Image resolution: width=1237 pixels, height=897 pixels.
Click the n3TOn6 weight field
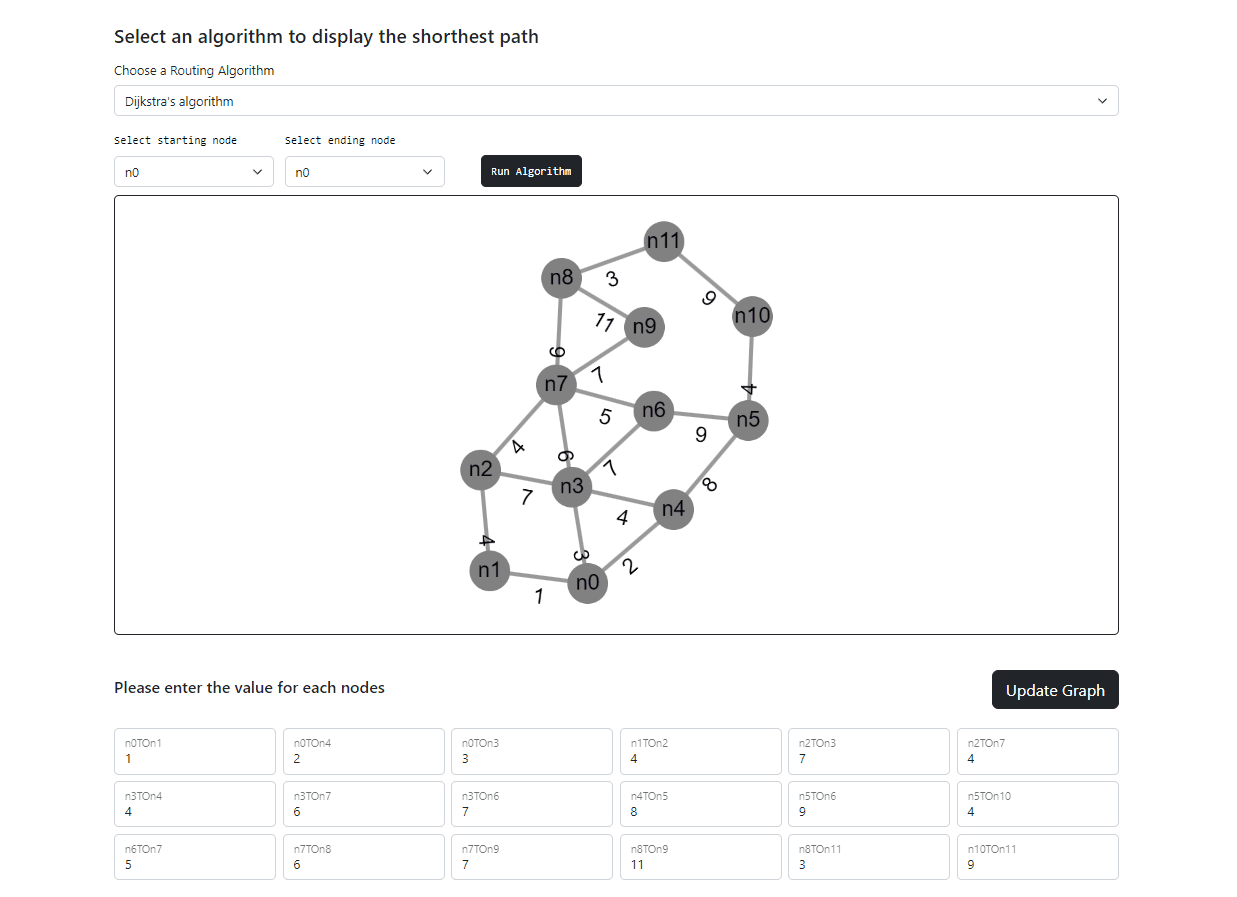[531, 804]
